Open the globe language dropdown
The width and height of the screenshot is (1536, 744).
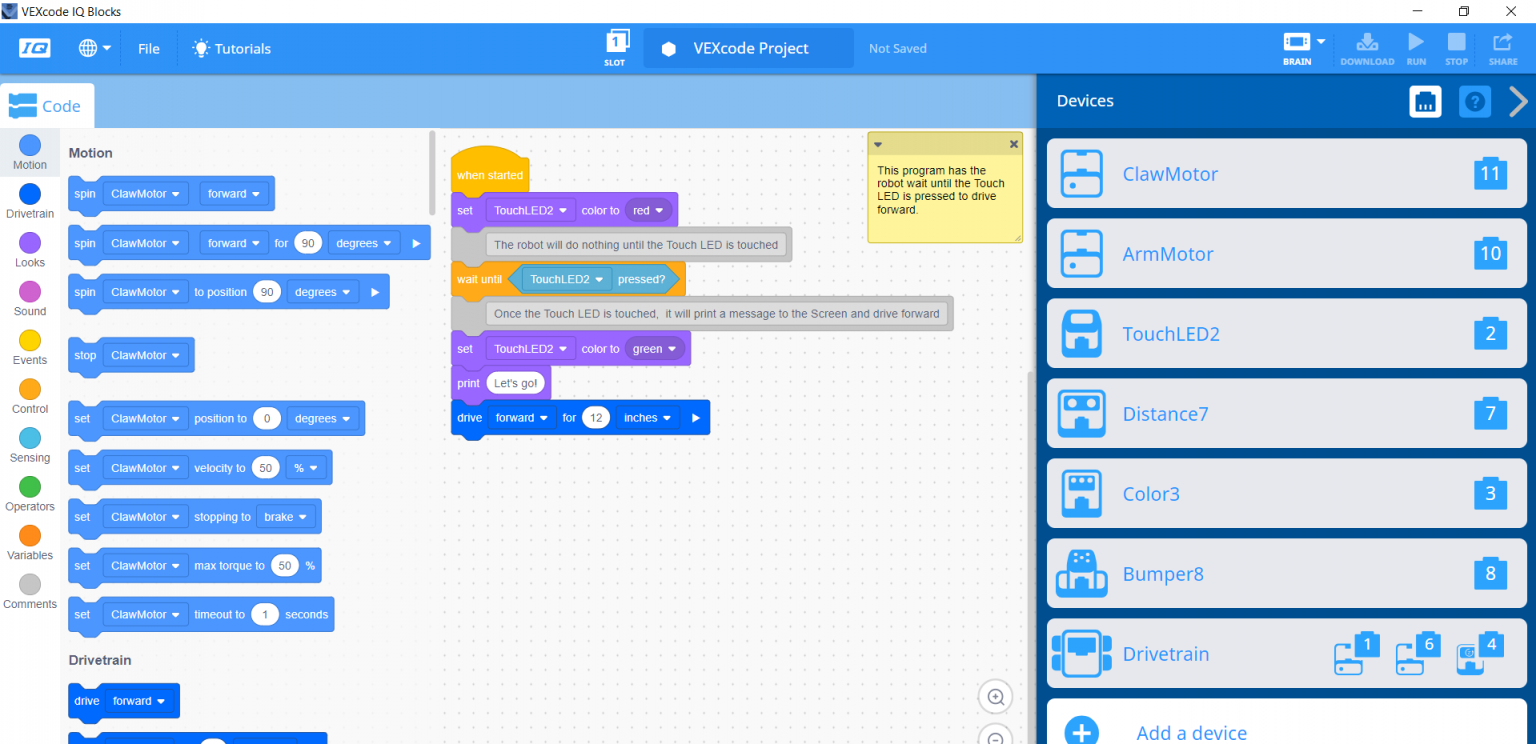(x=94, y=48)
